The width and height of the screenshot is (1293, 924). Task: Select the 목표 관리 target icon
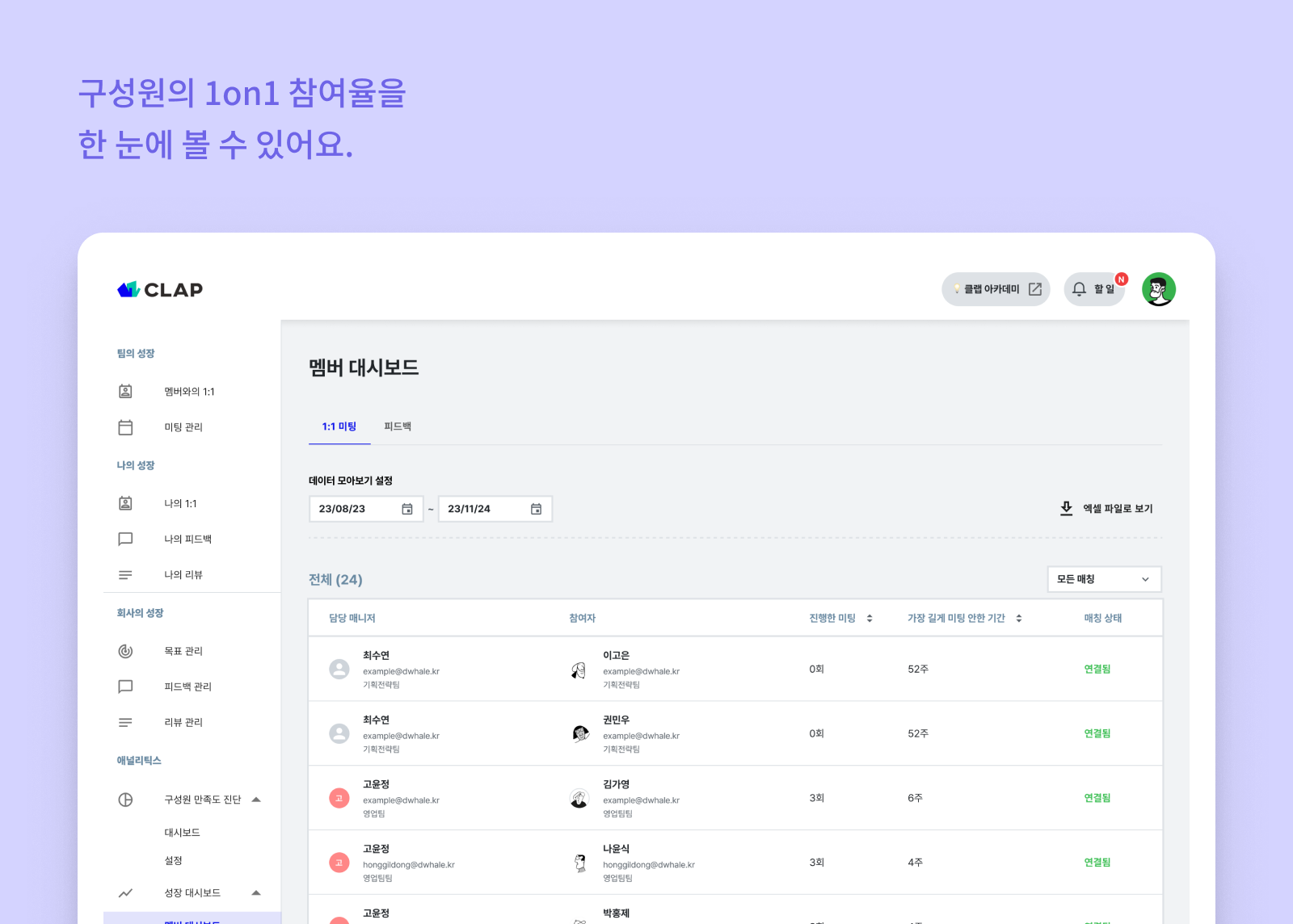[126, 651]
